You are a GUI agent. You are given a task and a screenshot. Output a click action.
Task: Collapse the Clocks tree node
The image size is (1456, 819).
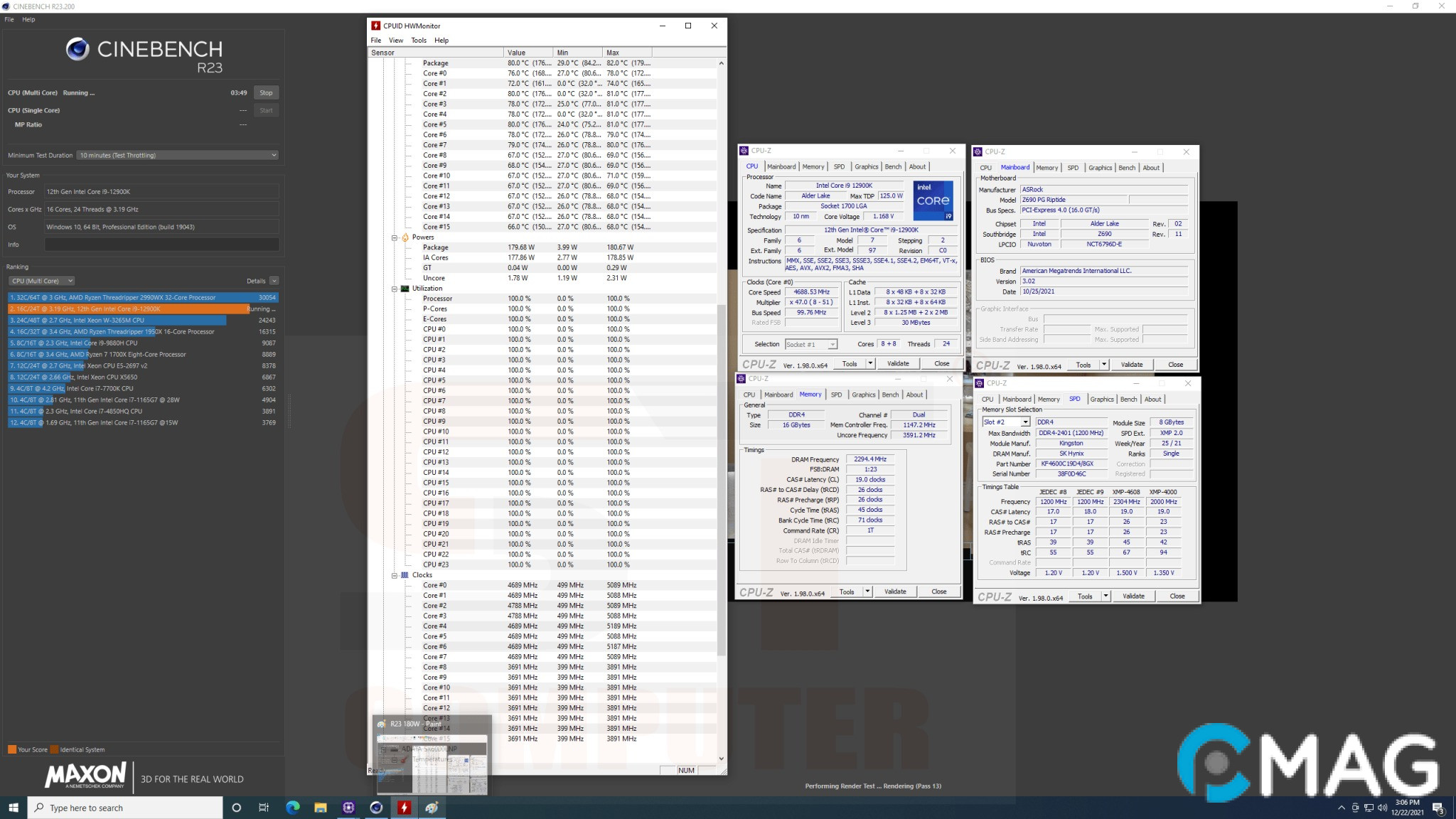coord(395,575)
